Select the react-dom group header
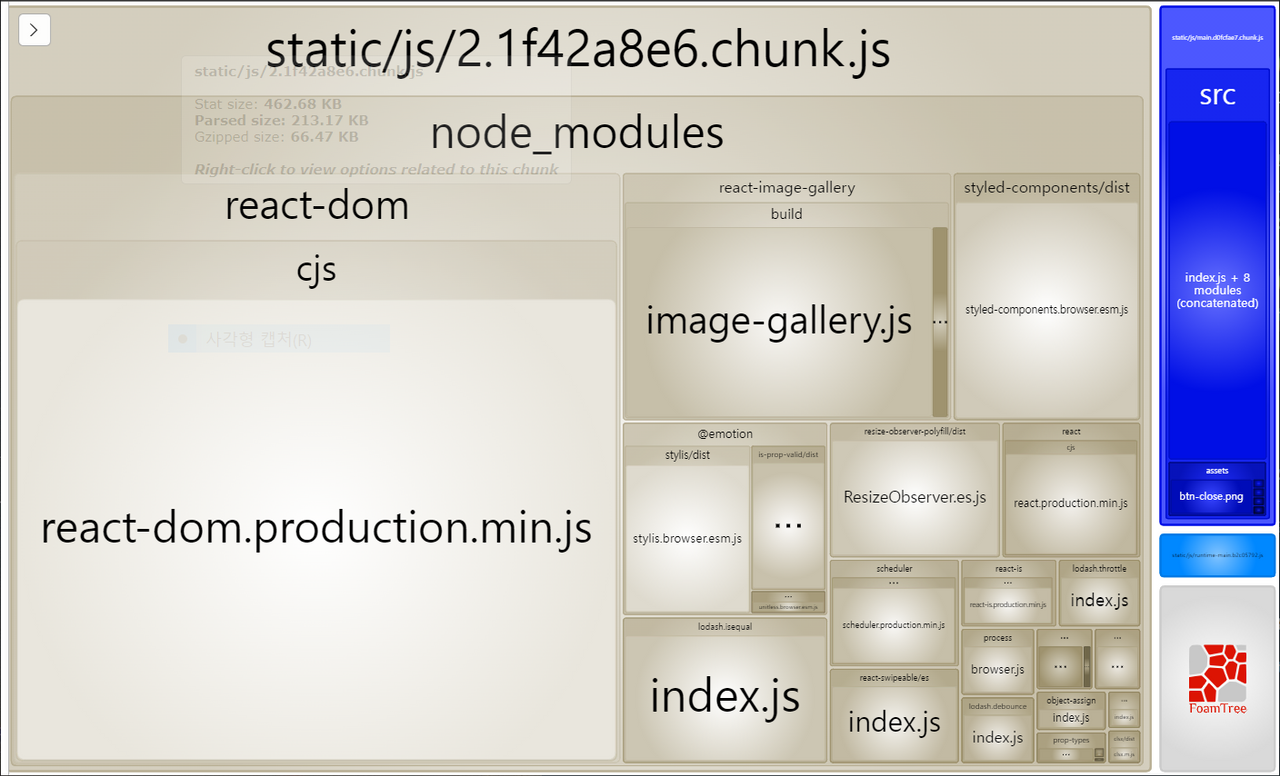 317,206
